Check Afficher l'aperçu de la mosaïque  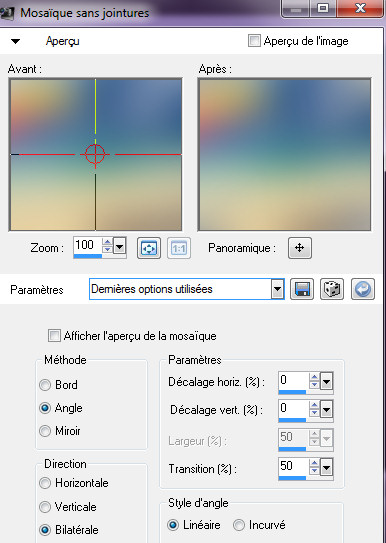point(54,336)
